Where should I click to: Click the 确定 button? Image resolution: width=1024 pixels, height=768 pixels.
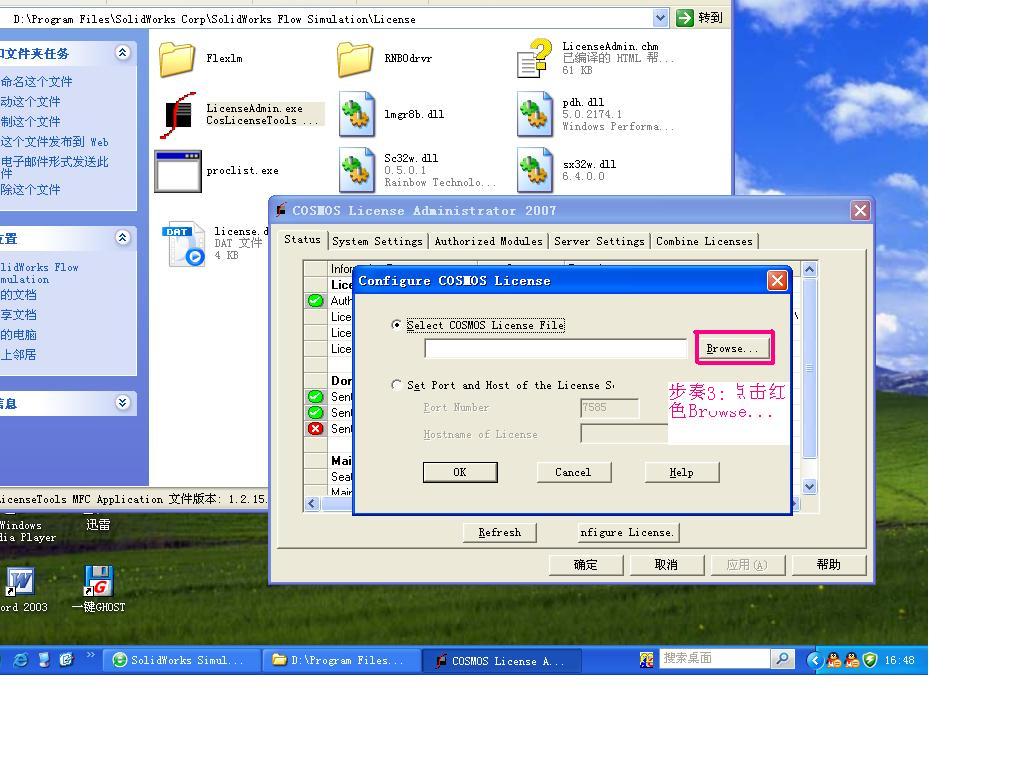pos(586,564)
